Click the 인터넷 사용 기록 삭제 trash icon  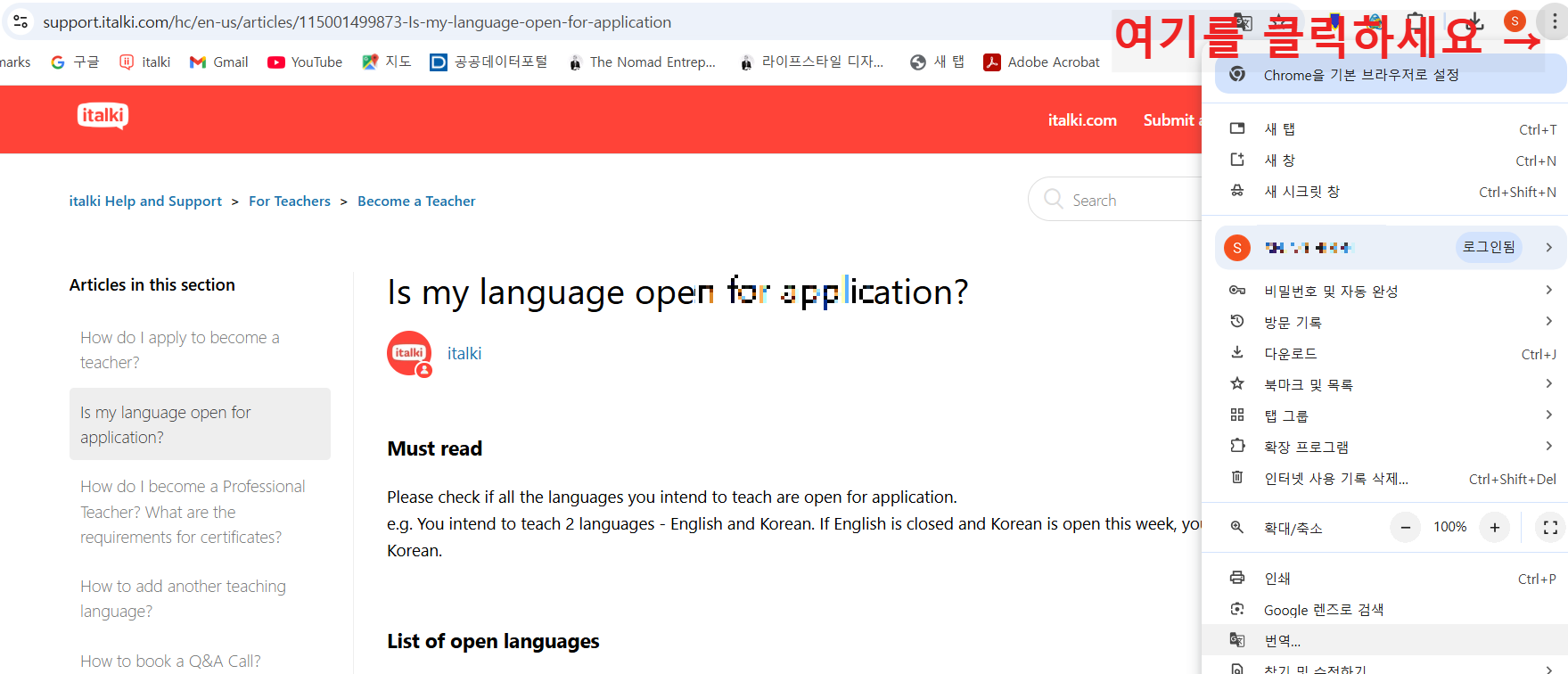[1237, 478]
